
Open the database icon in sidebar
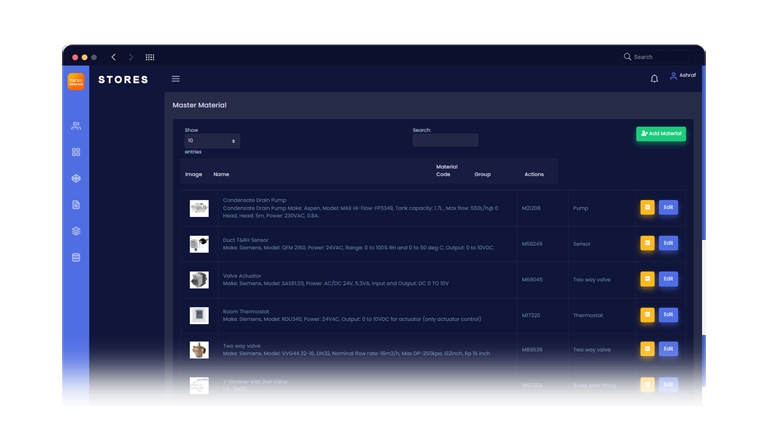76,258
